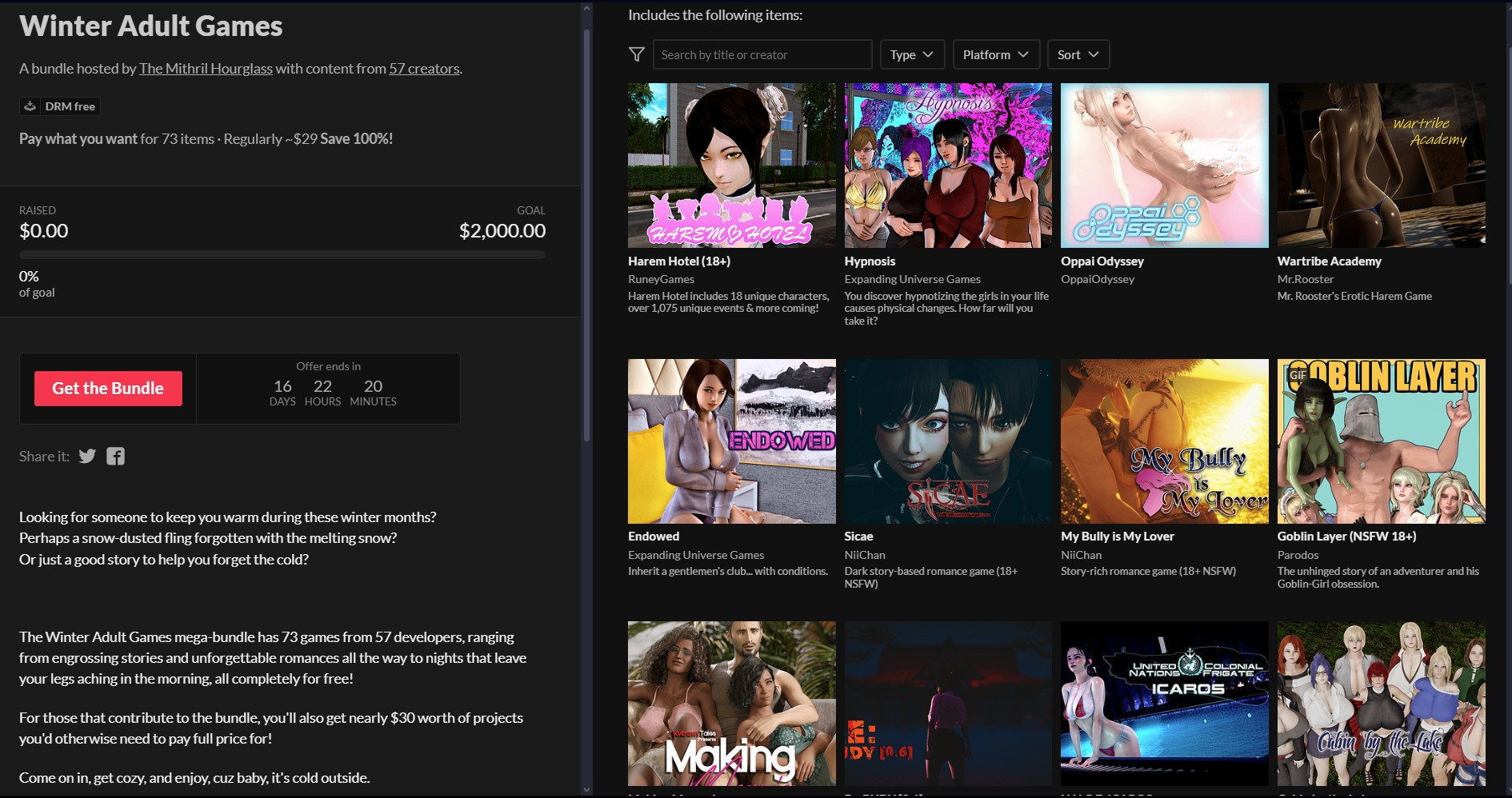Share bundle on Facebook icon
The image size is (1512, 798).
click(x=116, y=456)
